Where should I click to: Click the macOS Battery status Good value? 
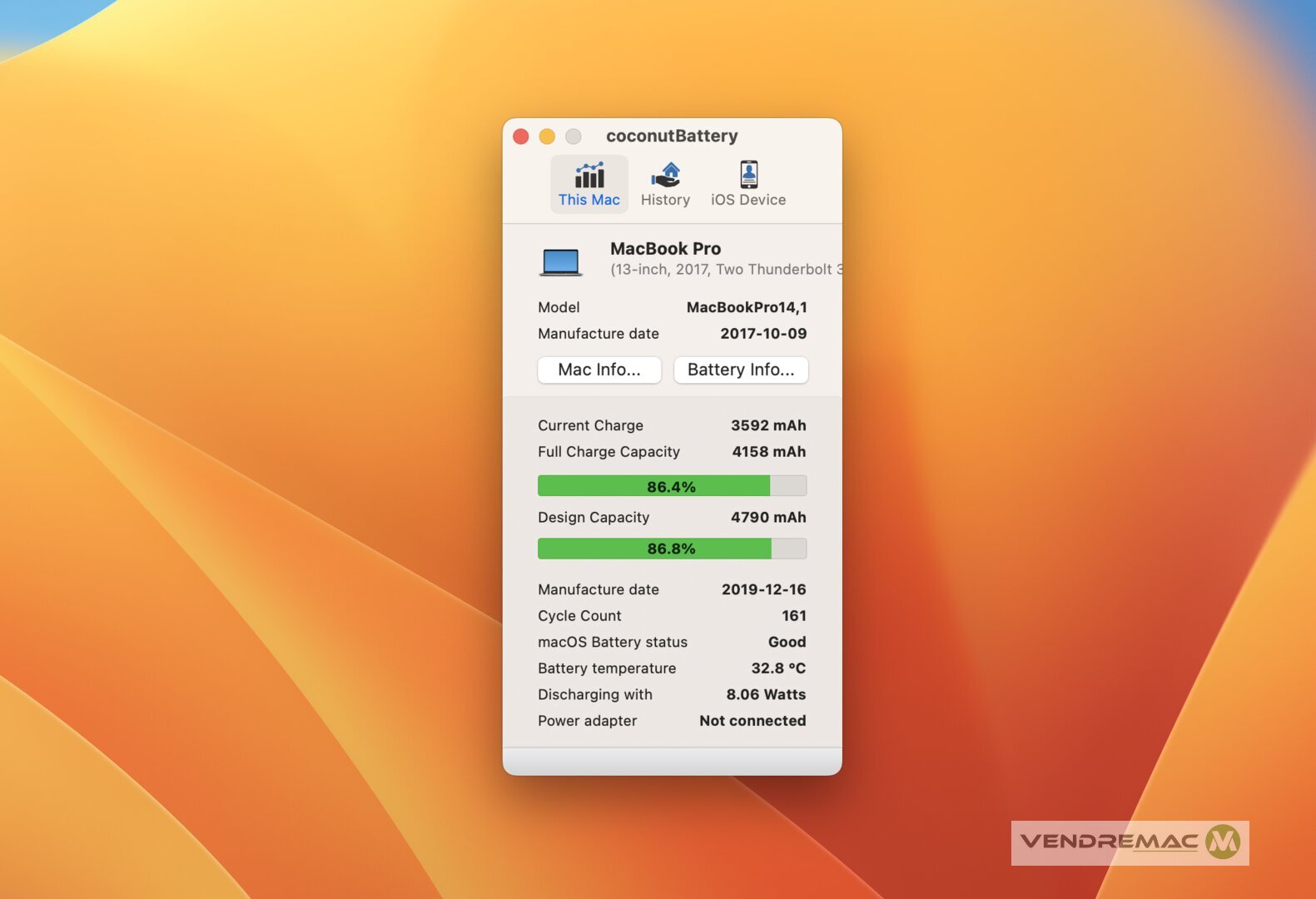tap(787, 642)
